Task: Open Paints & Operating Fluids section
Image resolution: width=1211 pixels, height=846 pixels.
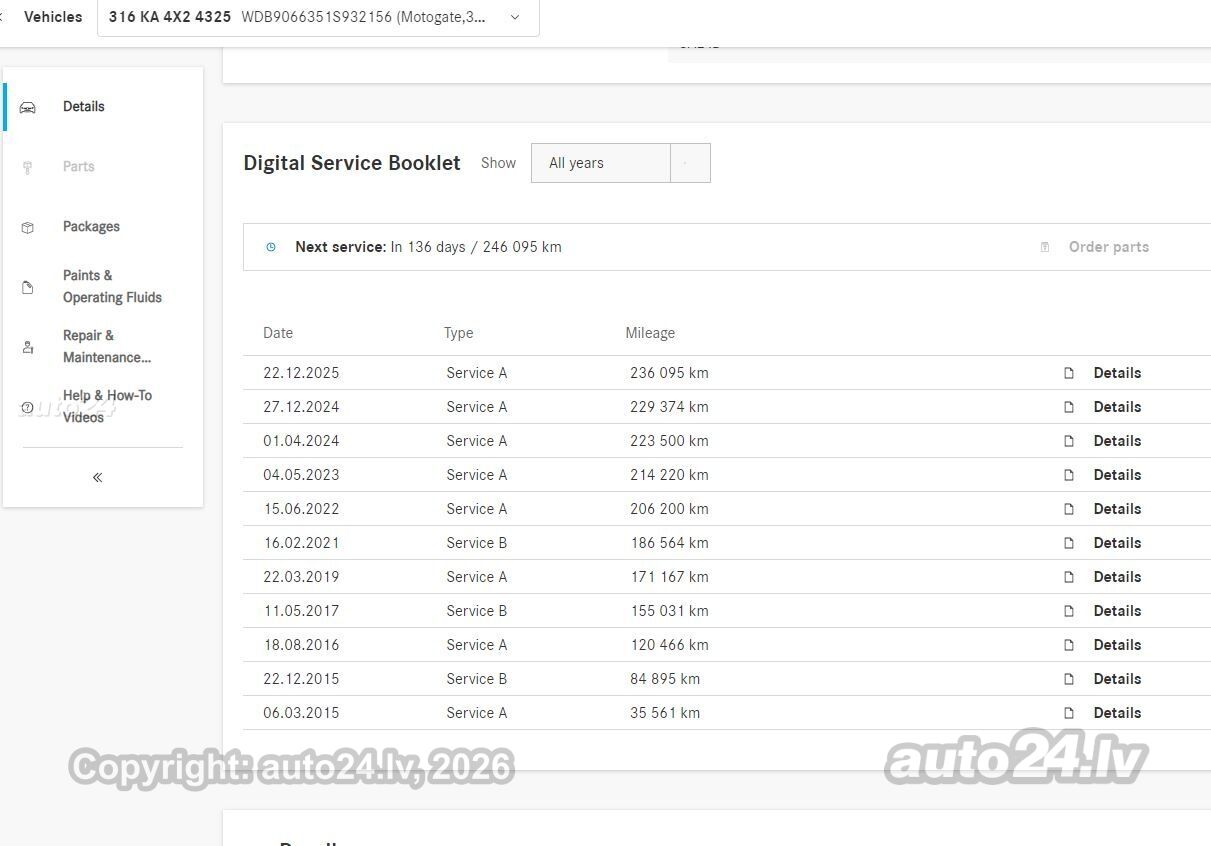Action: (x=112, y=286)
